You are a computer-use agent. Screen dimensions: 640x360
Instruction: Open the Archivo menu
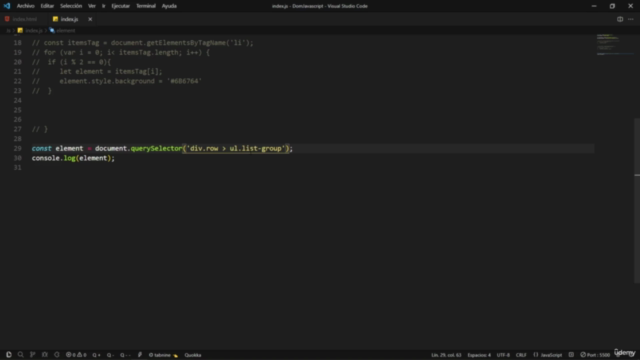(x=25, y=6)
